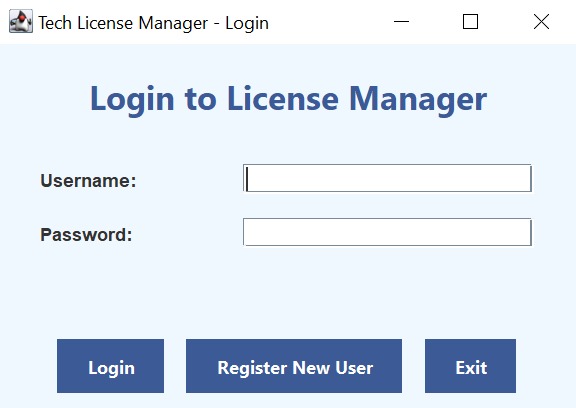
Task: Click the "Password:" label
Action: pos(86,234)
